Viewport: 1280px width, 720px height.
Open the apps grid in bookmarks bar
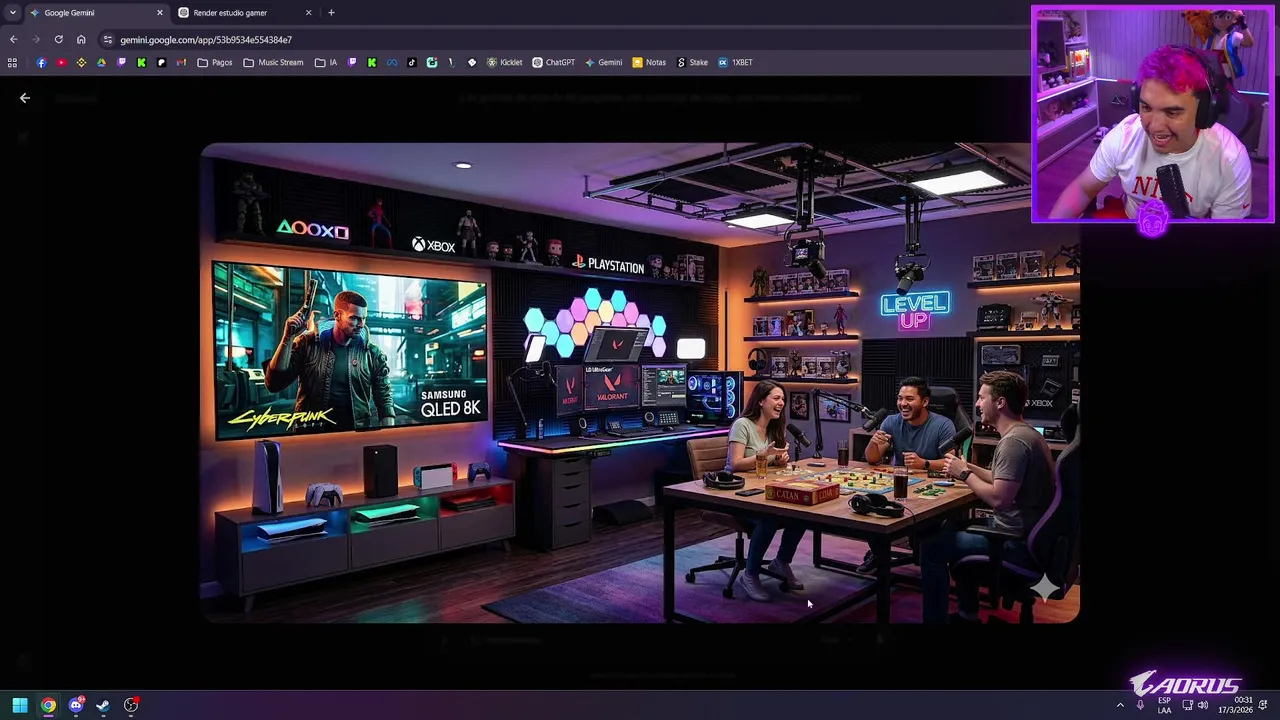pos(12,62)
